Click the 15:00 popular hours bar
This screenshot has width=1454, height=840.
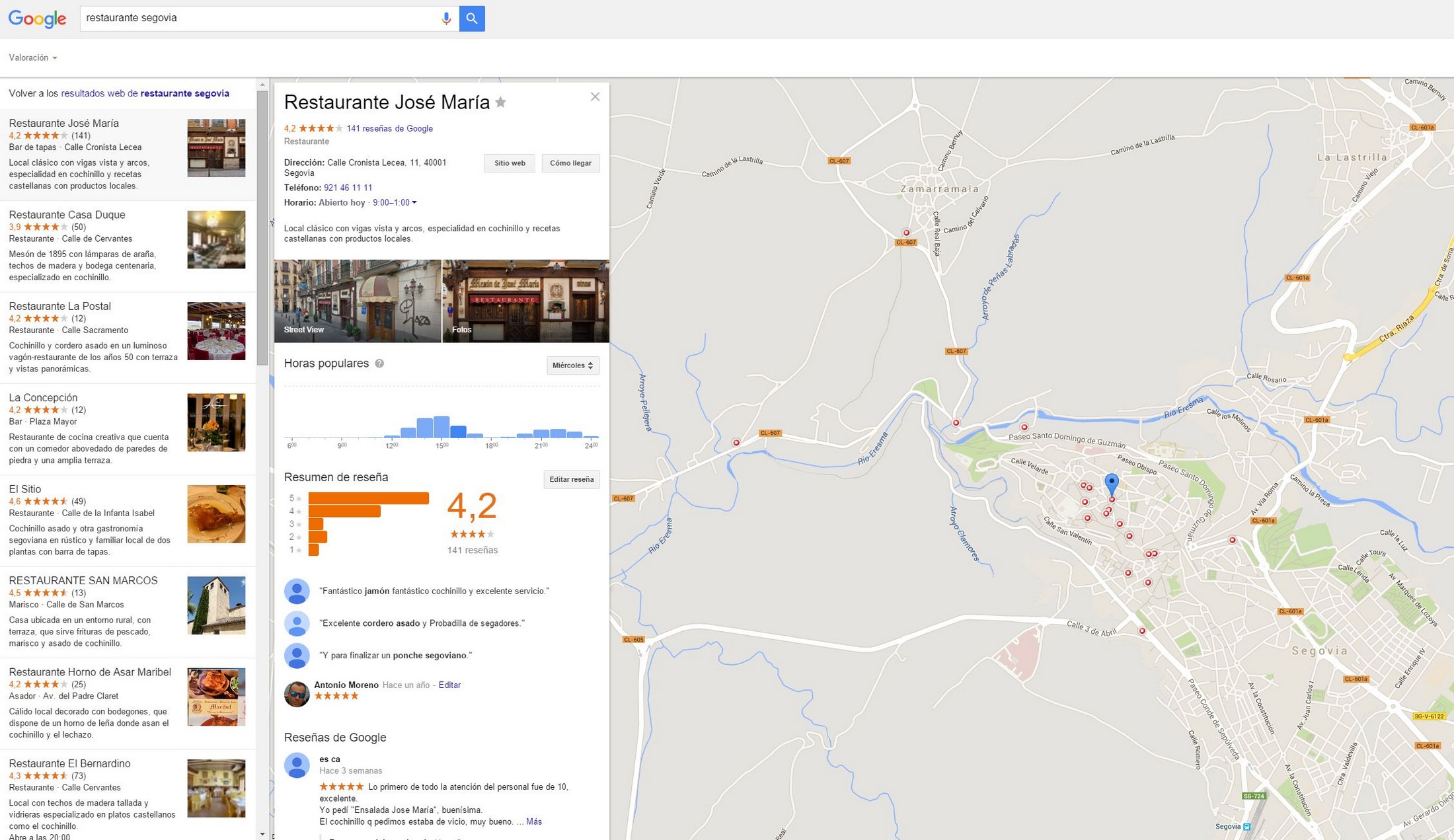coord(441,427)
